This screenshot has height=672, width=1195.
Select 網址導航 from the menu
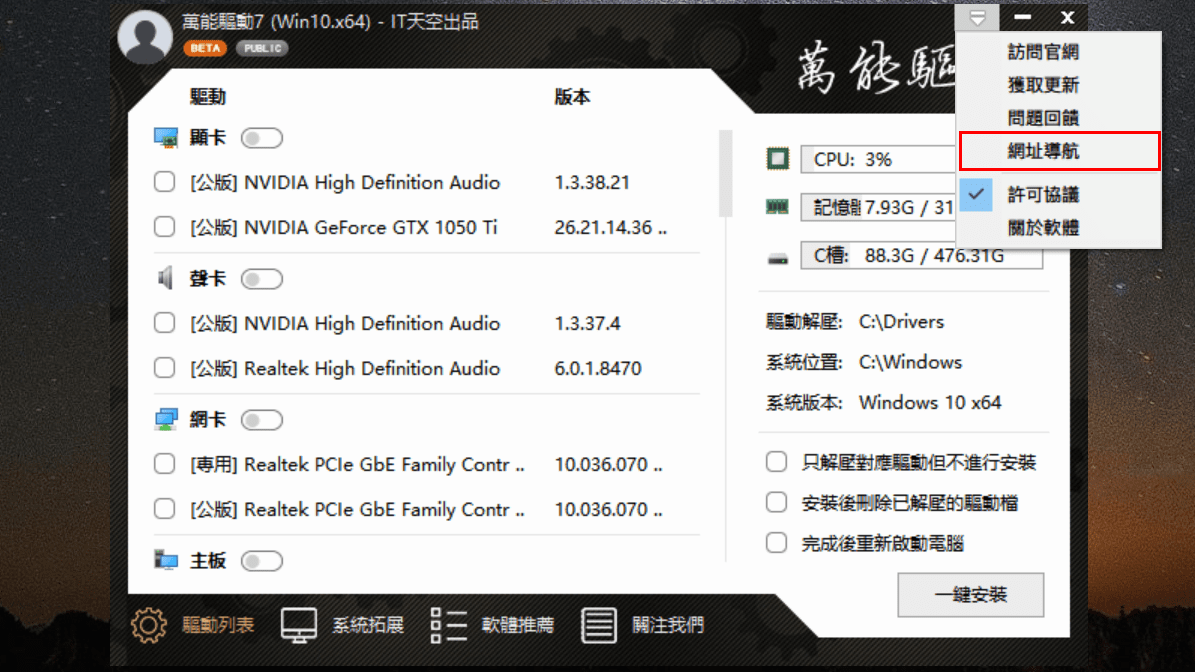pos(1043,150)
